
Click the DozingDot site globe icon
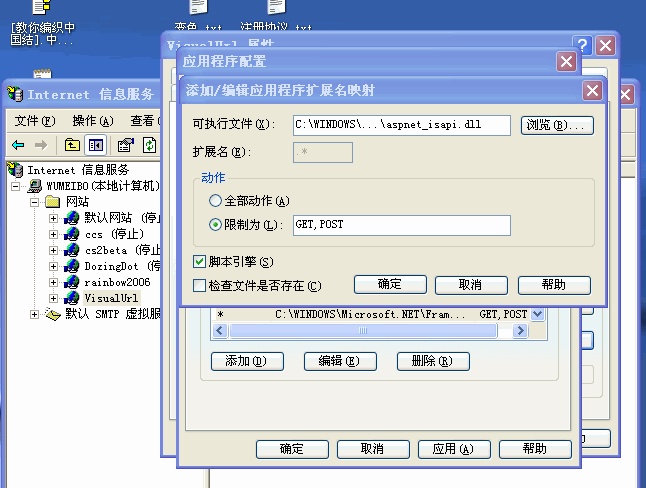pyautogui.click(x=72, y=266)
